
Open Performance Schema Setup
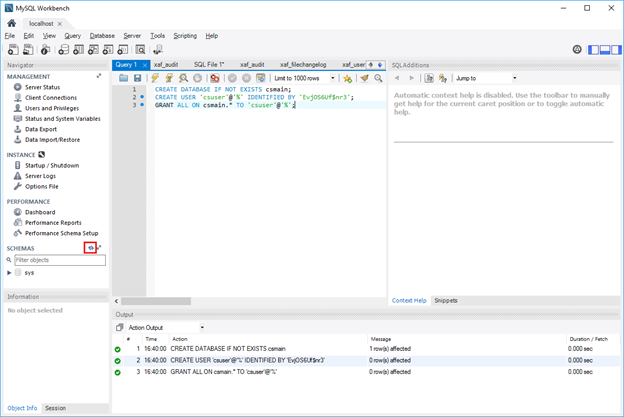coord(61,234)
